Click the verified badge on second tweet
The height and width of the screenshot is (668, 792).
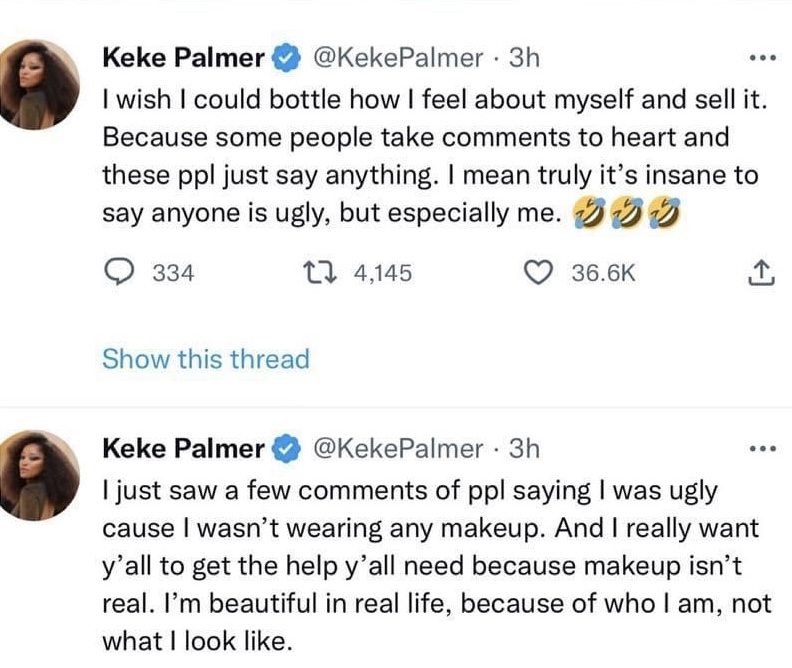287,448
